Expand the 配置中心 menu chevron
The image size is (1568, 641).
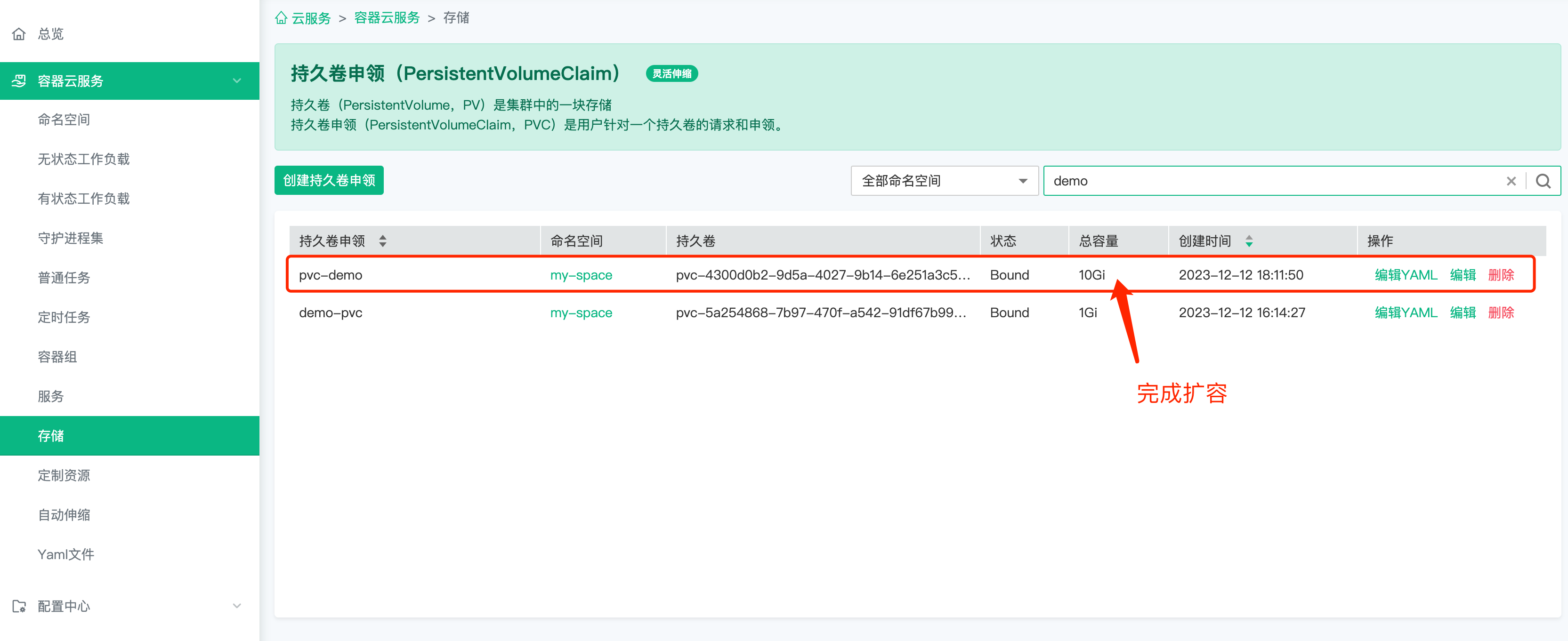pos(237,606)
